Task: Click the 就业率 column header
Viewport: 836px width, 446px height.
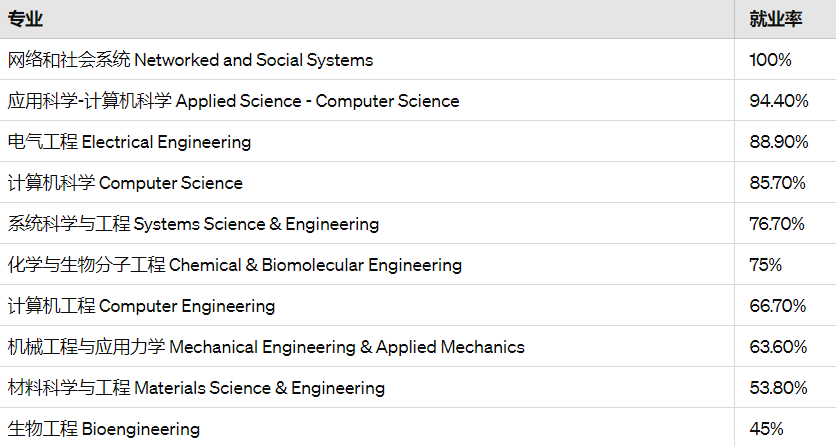Action: click(785, 19)
